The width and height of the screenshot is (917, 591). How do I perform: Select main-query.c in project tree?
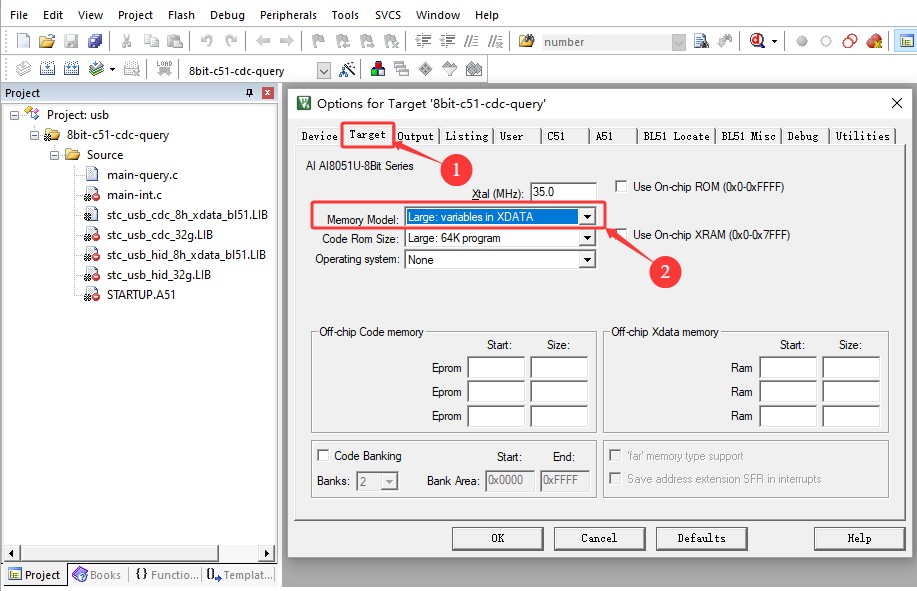coord(142,175)
